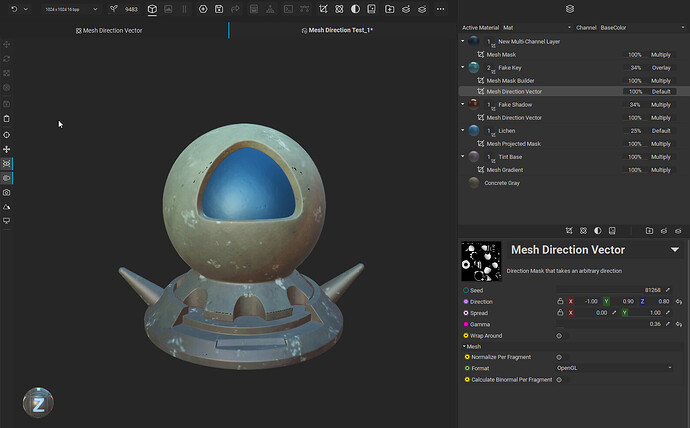Collapse the Fake Key layer group
This screenshot has height=428, width=690.
(463, 67)
